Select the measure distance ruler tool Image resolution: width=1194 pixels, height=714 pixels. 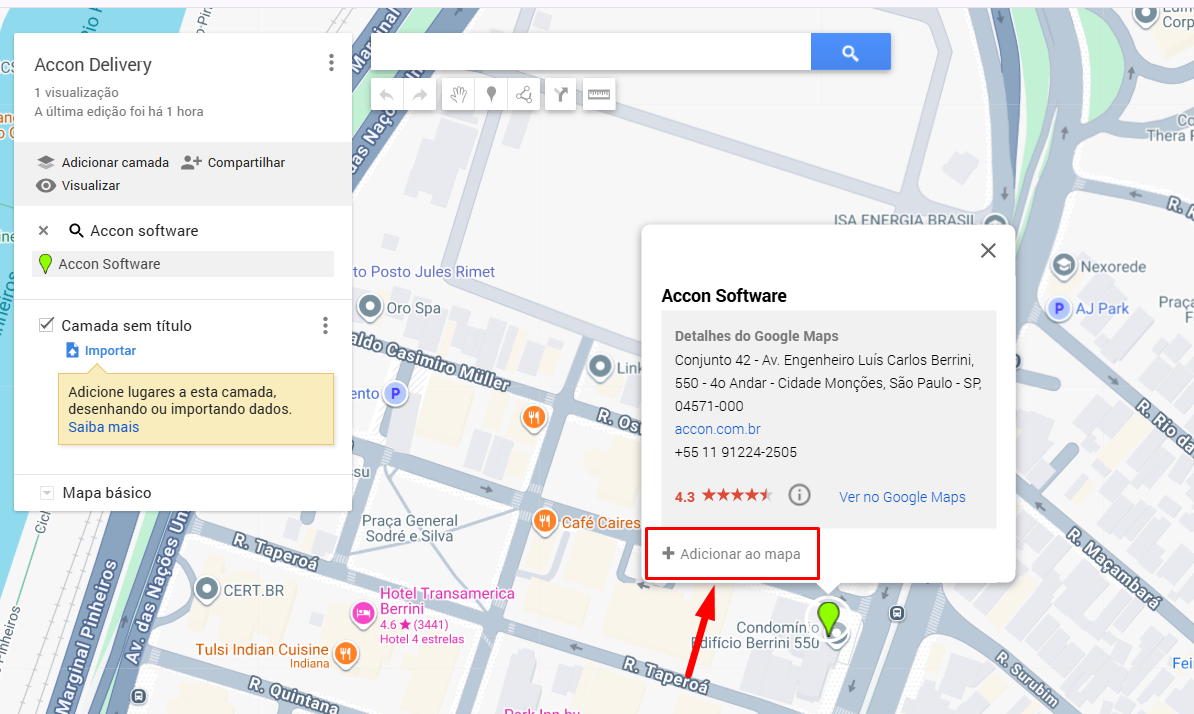599,95
